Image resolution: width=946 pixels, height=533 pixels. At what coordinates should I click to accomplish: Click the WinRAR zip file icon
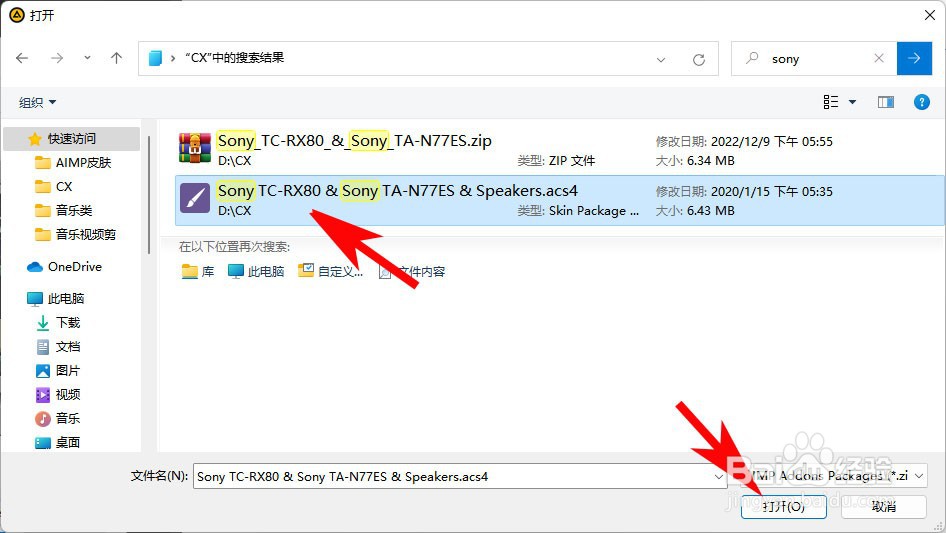click(x=195, y=148)
